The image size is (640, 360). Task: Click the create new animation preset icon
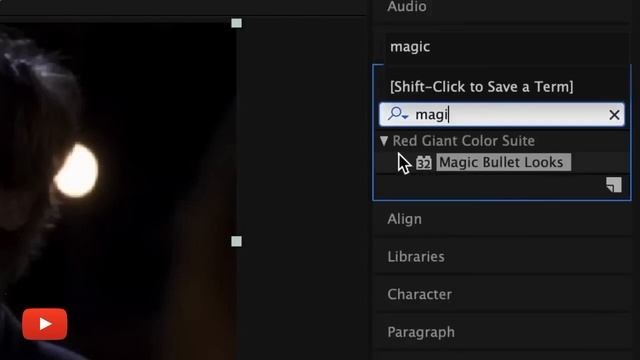point(613,185)
